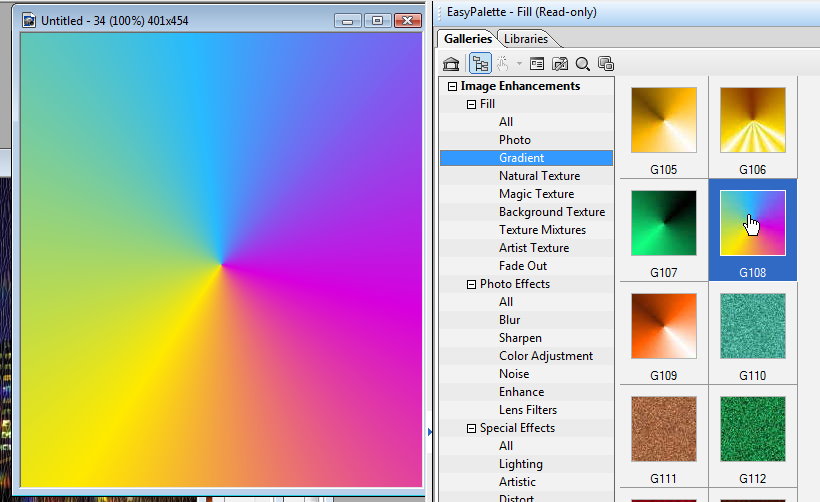Image resolution: width=820 pixels, height=502 pixels.
Task: Minimize the Untitled - 34 image window
Action: point(348,21)
